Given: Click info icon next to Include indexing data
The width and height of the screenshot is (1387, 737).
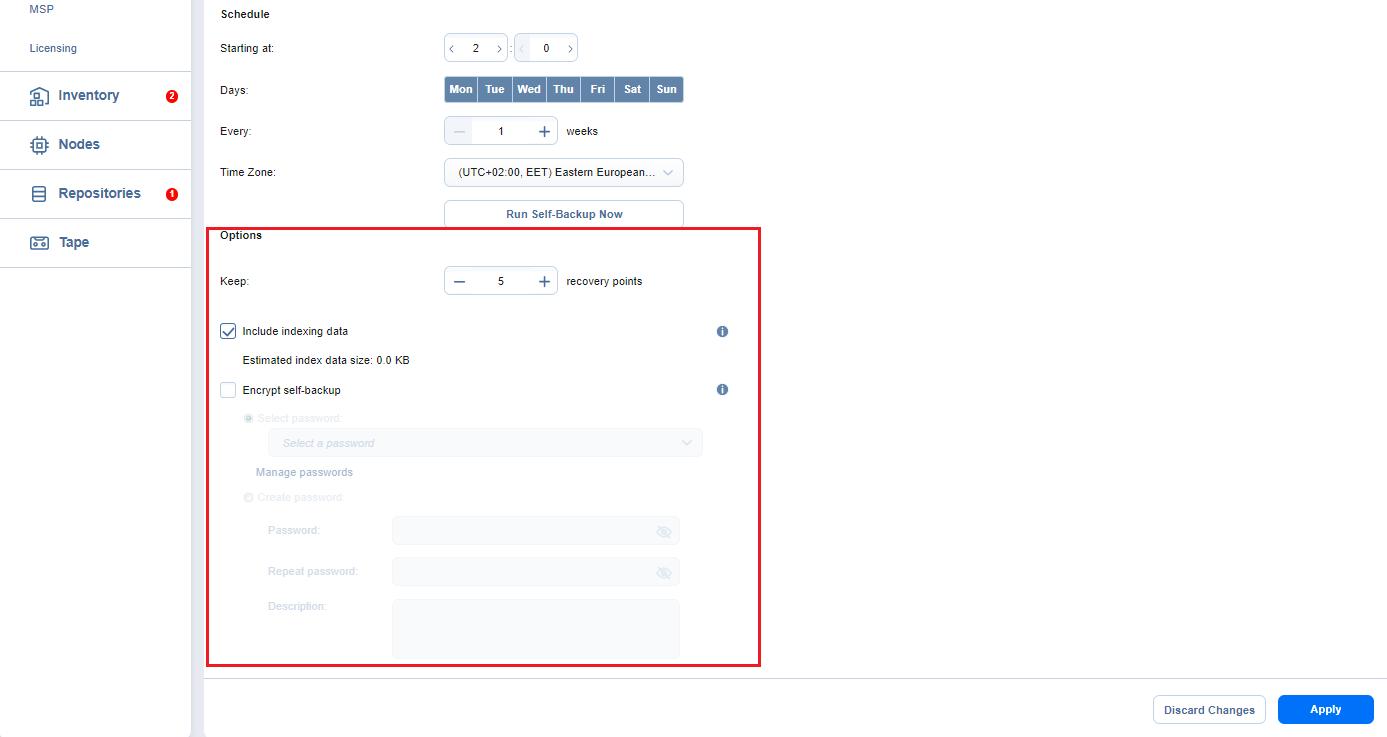Looking at the screenshot, I should point(722,331).
